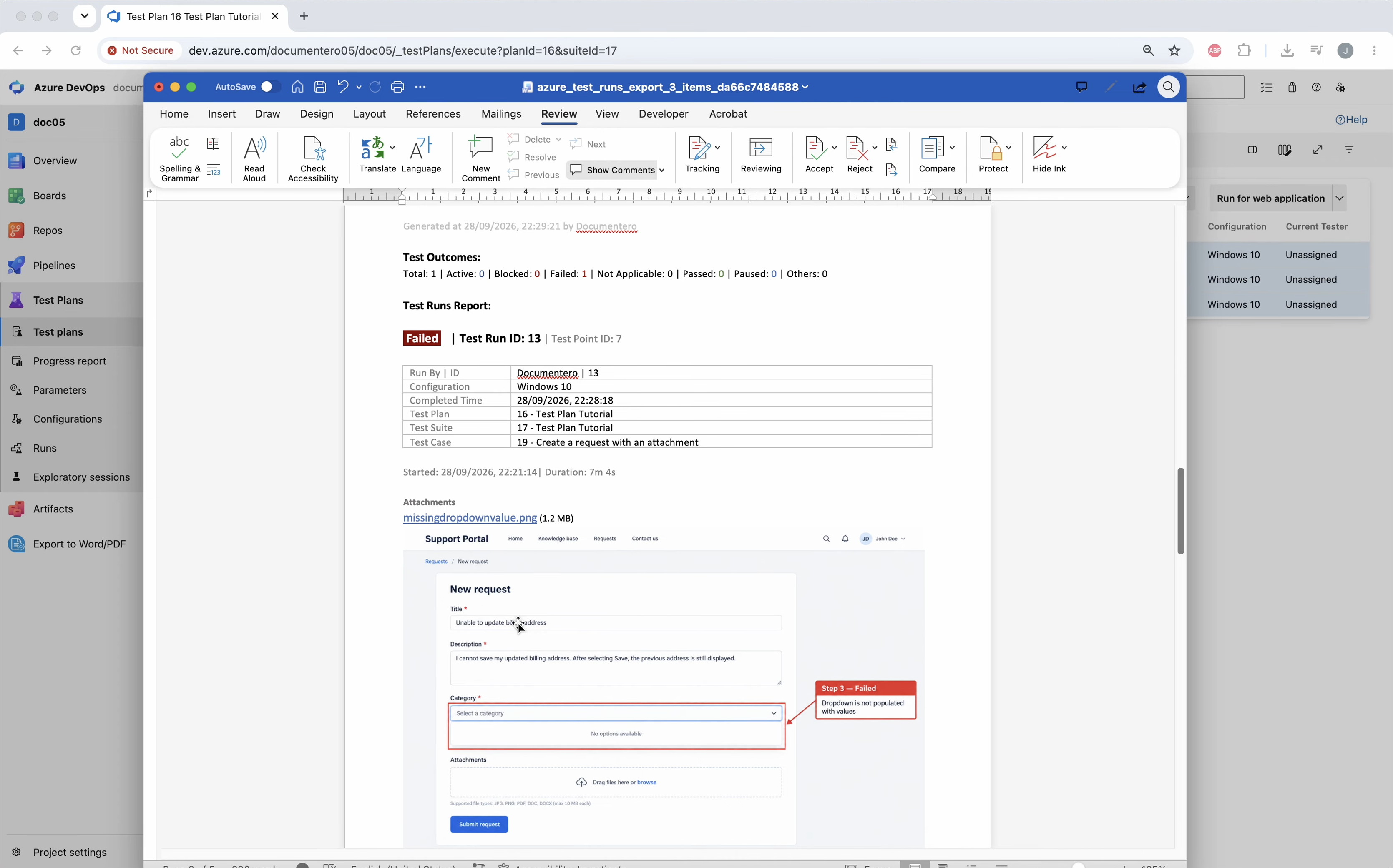Image resolution: width=1393 pixels, height=868 pixels.
Task: Click the embedded Support Portal screenshot image
Action: (663, 687)
